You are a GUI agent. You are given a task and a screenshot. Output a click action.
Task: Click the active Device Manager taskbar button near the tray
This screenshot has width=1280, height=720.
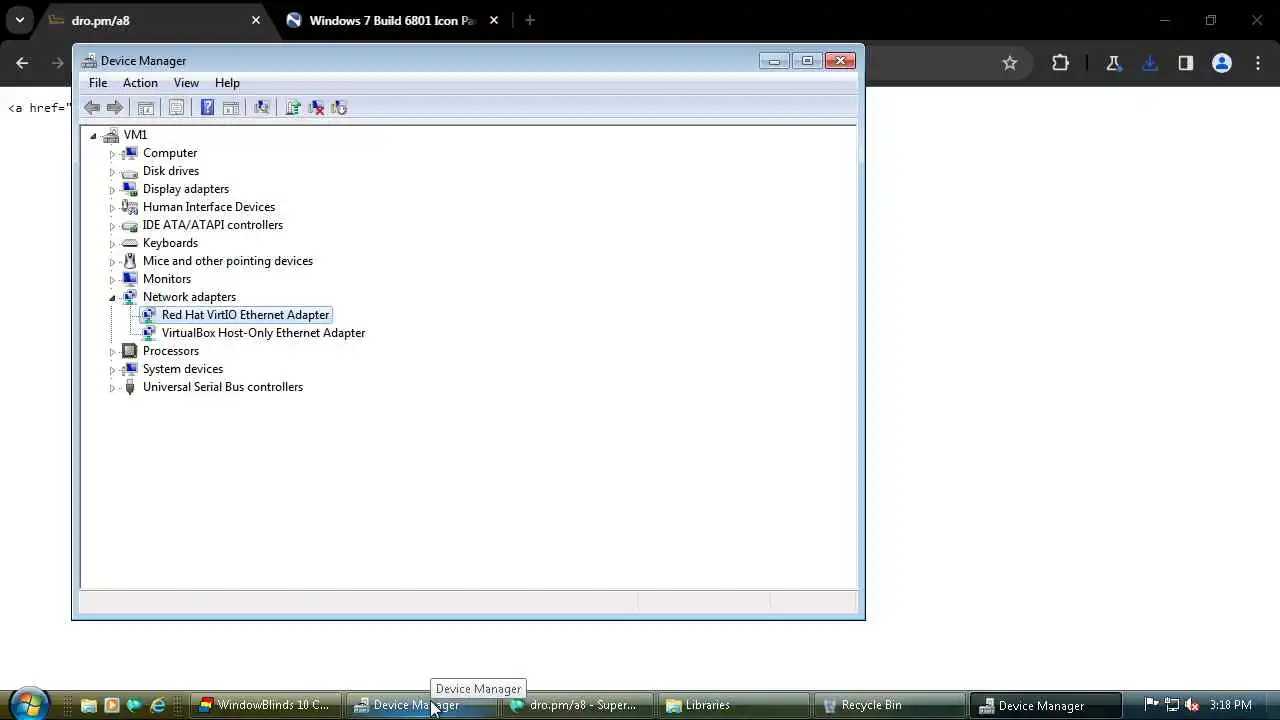pos(1045,705)
